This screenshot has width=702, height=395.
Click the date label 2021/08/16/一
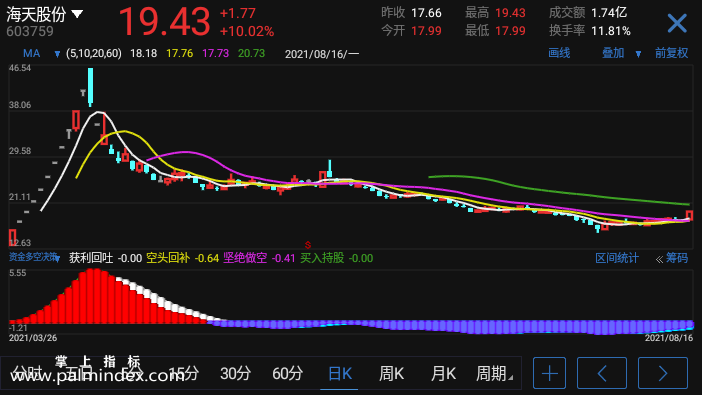point(322,54)
